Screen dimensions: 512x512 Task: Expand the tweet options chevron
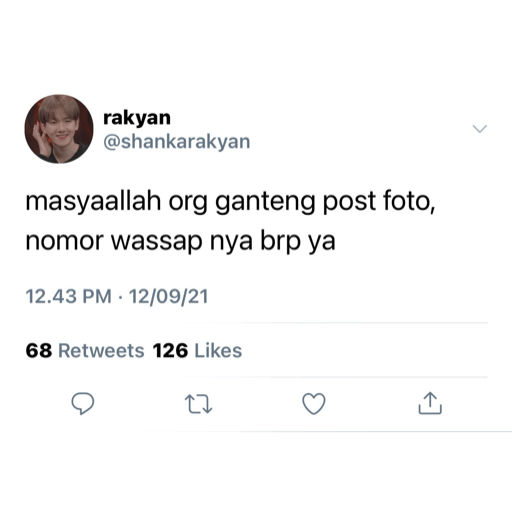click(x=480, y=129)
